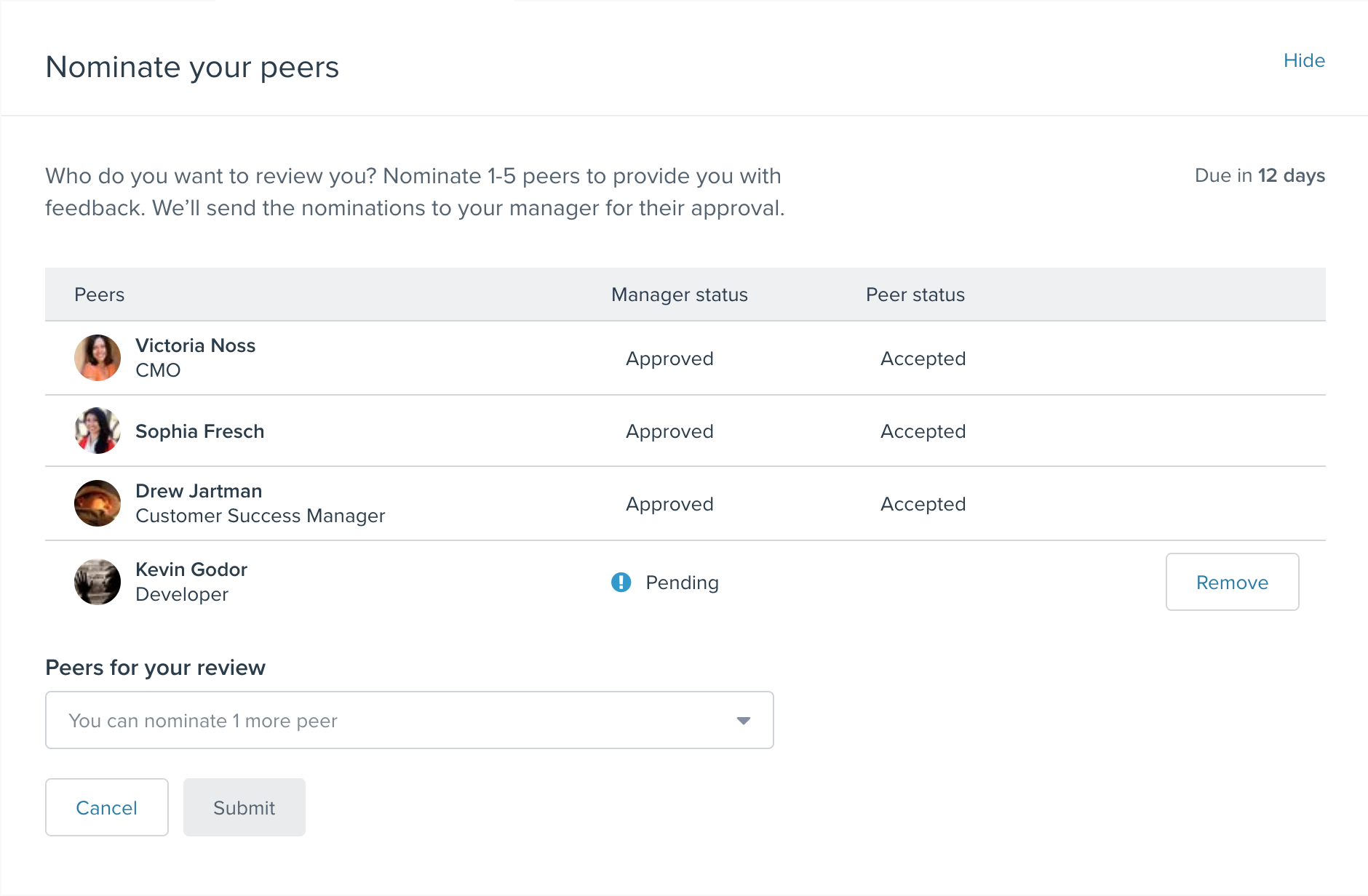Click the Pending status text

coord(682,583)
